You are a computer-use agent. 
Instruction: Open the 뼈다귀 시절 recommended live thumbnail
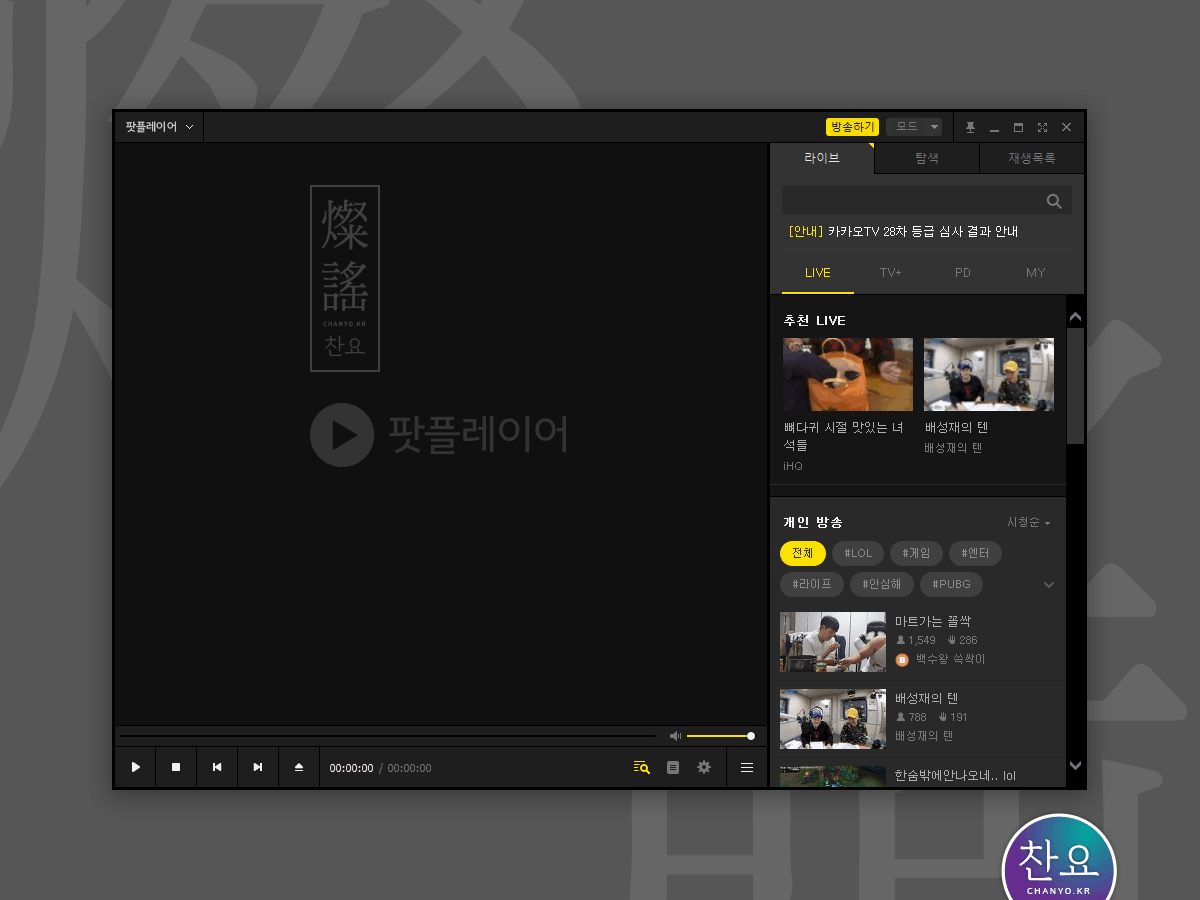(x=848, y=374)
